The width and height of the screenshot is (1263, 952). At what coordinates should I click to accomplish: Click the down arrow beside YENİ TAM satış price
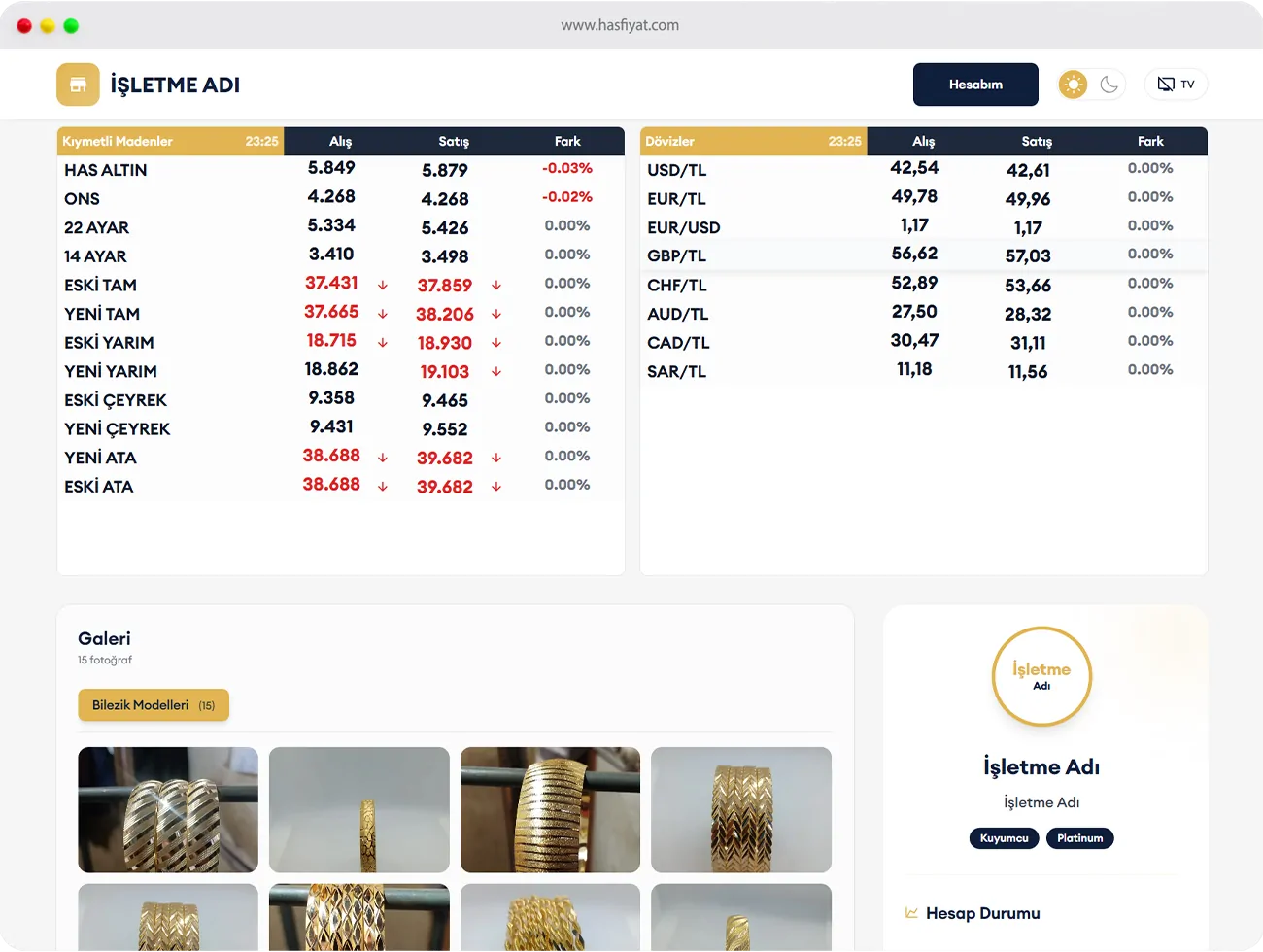496,314
